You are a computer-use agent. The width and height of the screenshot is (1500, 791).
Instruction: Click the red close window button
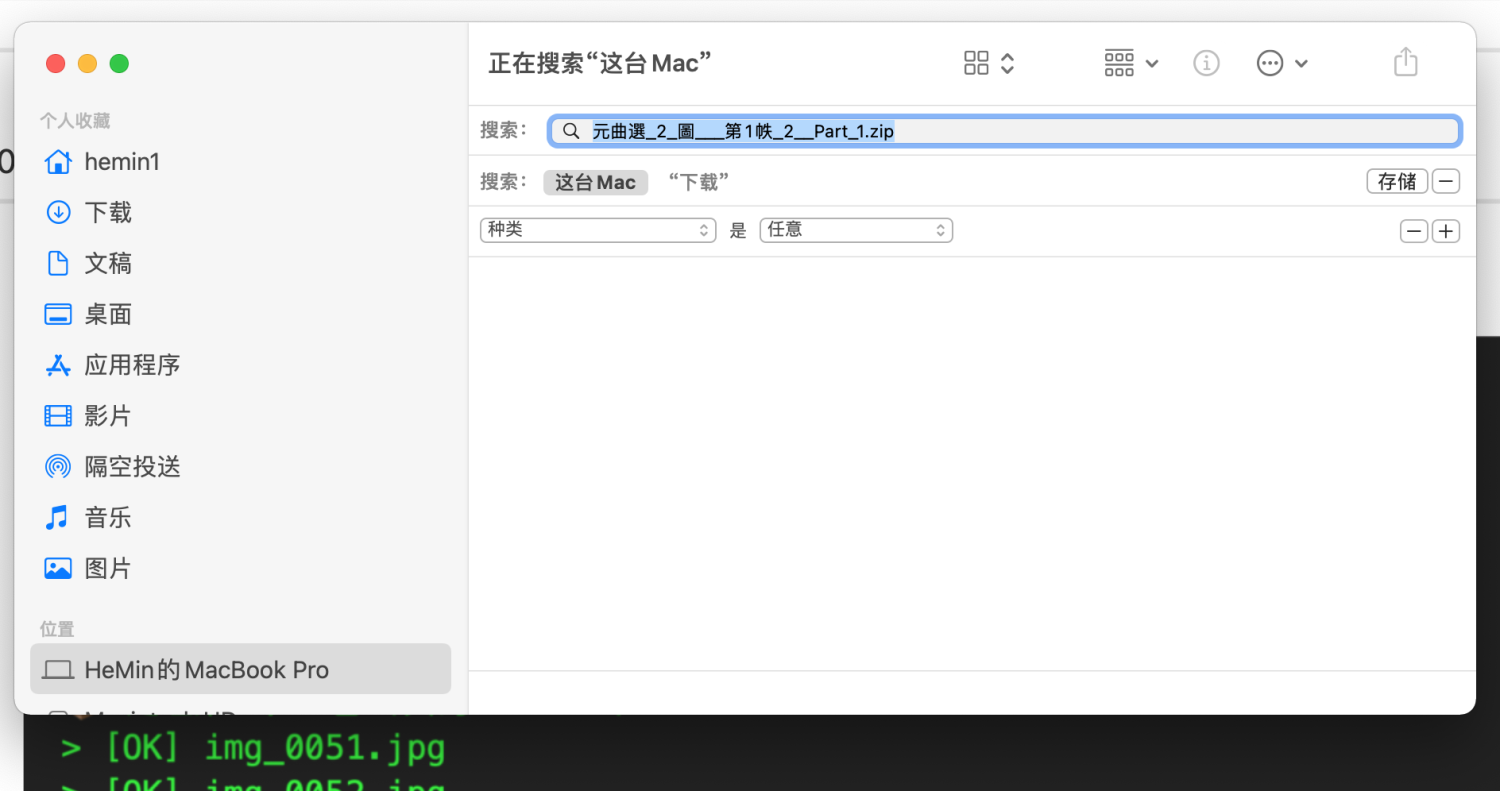pos(55,63)
